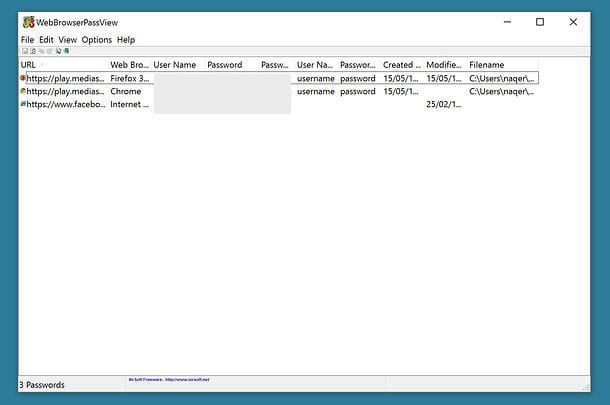Click the Copy Selected Items toolbar icon
This screenshot has height=405, width=610.
pyautogui.click(x=41, y=51)
